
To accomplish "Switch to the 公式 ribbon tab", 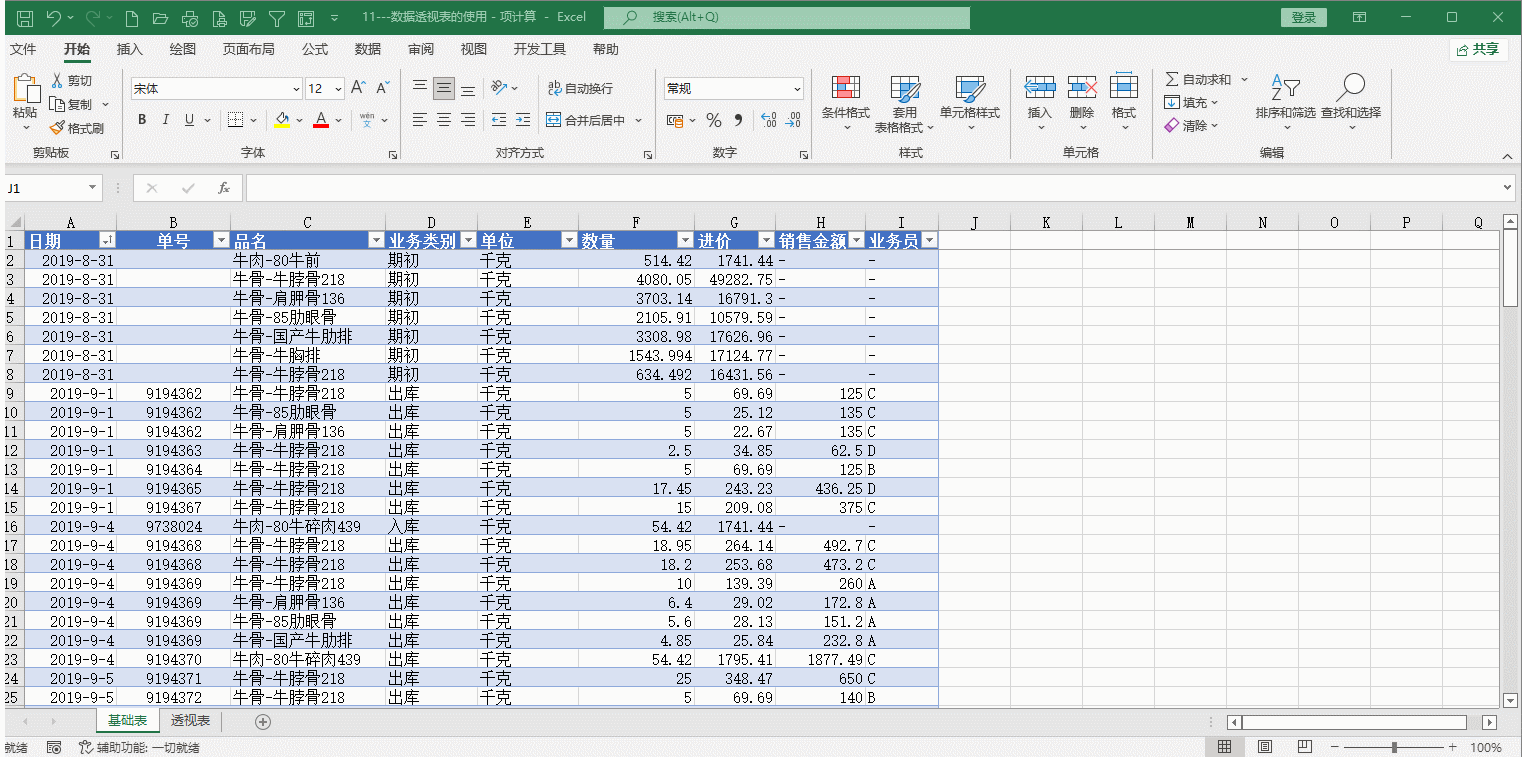I will pyautogui.click(x=315, y=49).
